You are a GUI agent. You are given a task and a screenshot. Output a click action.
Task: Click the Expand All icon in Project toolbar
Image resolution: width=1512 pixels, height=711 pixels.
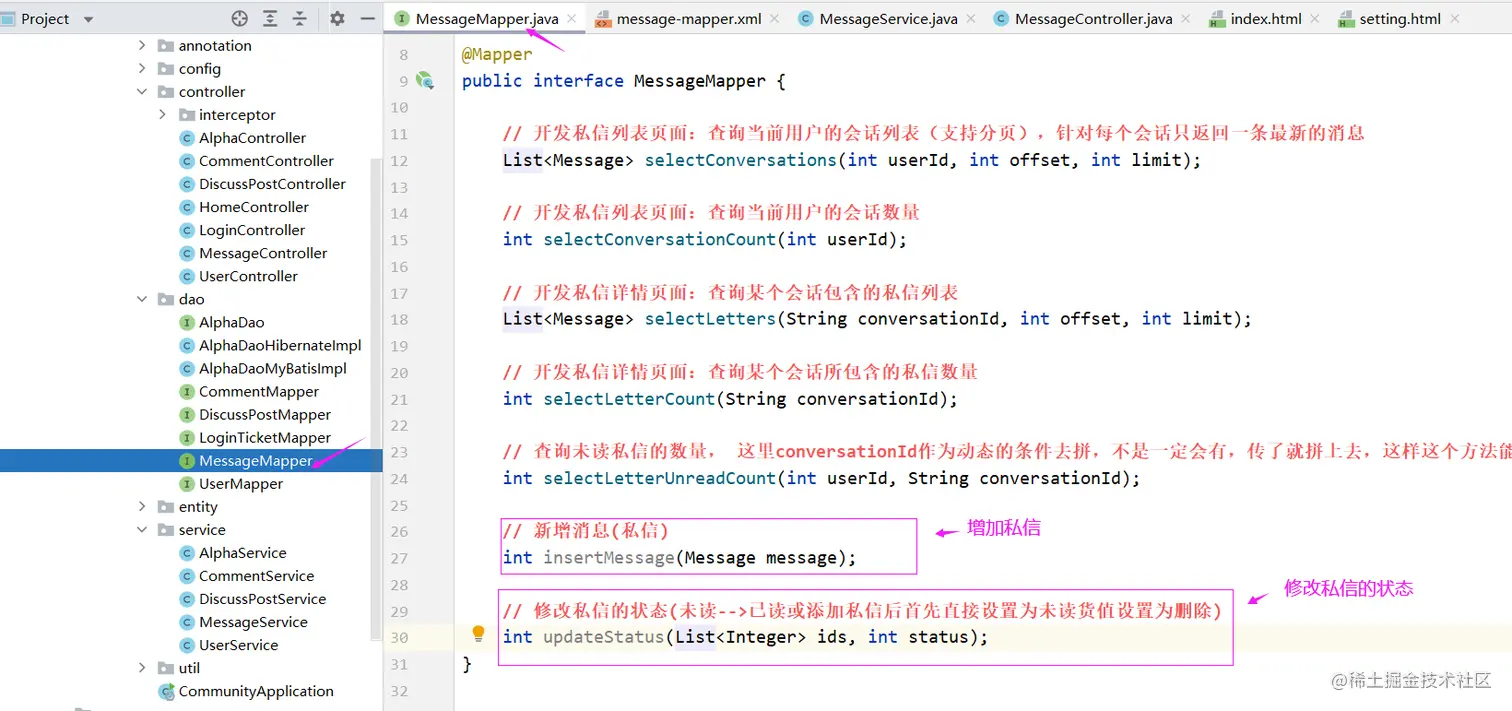click(x=270, y=19)
